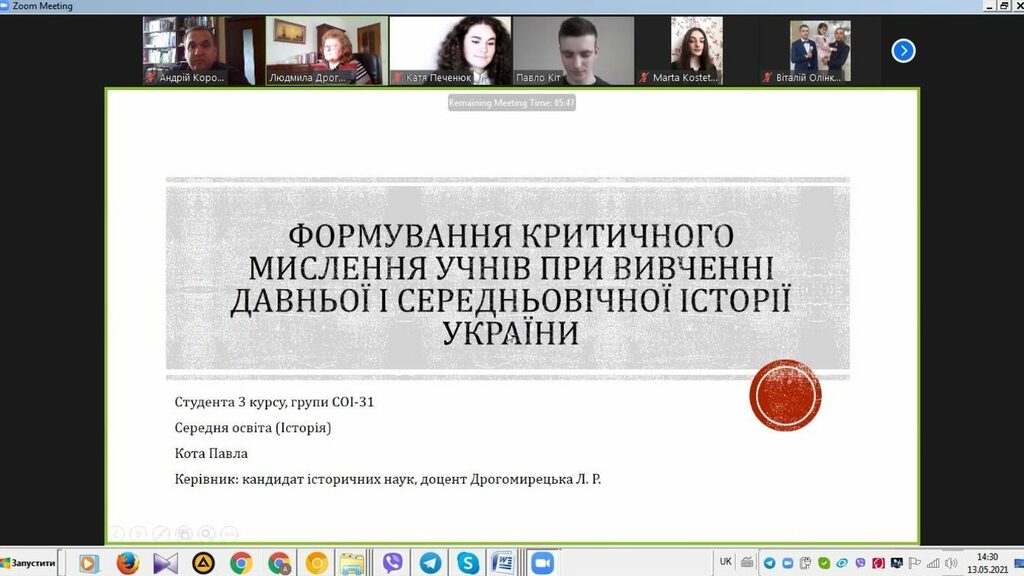Viewport: 1024px width, 576px height.
Task: Click the Запустити start button
Action: (x=28, y=563)
